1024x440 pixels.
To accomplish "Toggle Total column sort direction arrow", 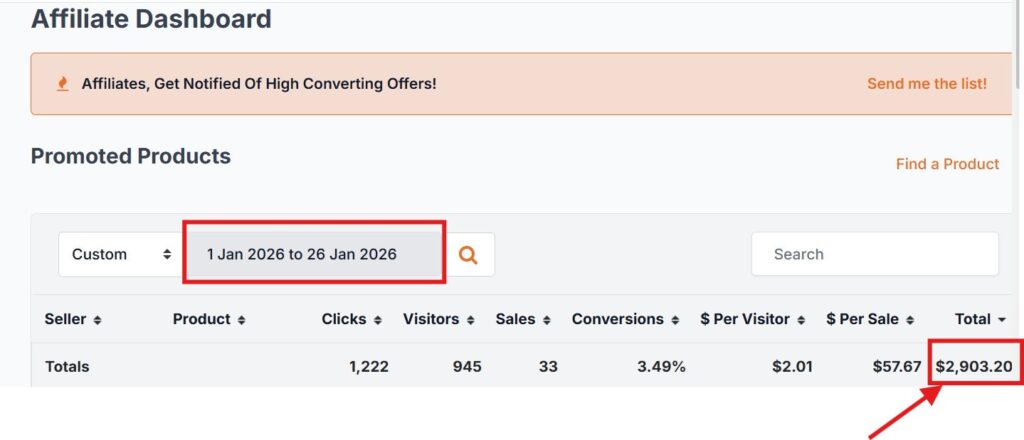I will click(x=1001, y=320).
